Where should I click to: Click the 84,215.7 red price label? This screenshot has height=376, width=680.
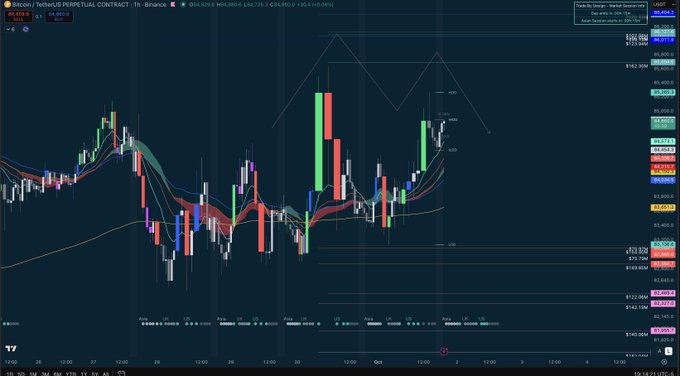(x=664, y=167)
